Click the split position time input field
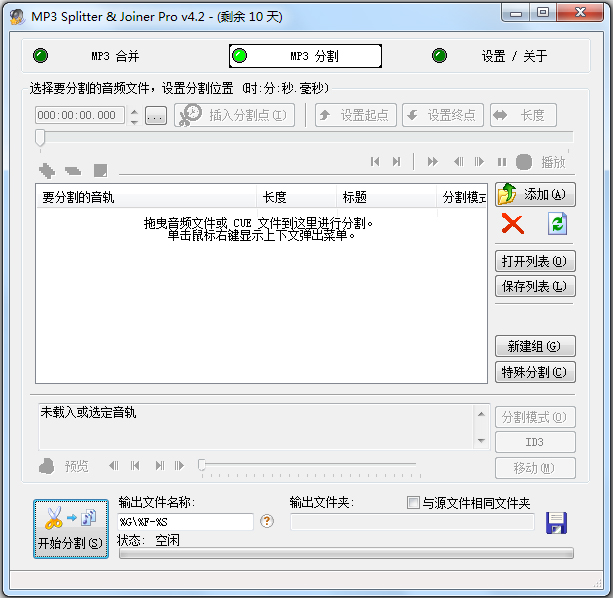The width and height of the screenshot is (613, 598). click(x=80, y=115)
